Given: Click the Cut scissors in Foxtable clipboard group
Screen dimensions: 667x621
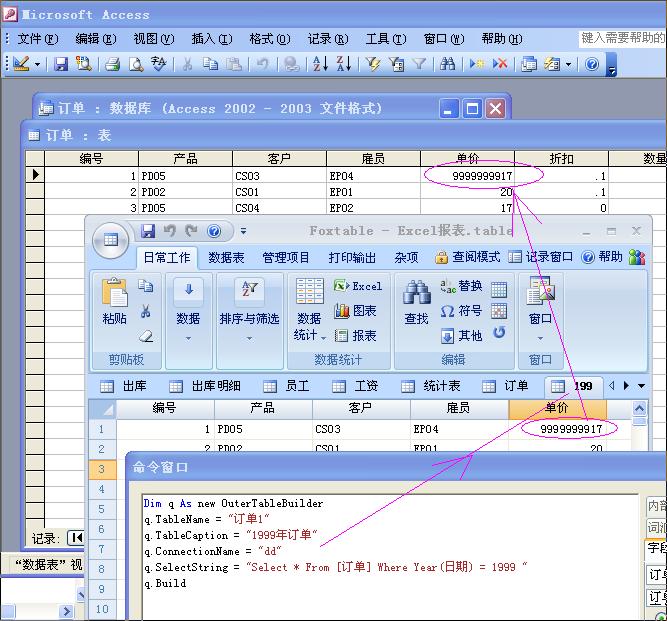Looking at the screenshot, I should point(145,311).
